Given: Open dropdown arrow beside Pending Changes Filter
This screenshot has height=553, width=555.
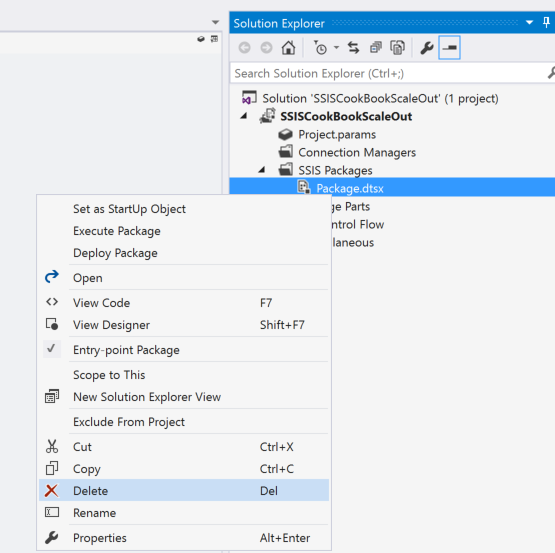Looking at the screenshot, I should [336, 47].
